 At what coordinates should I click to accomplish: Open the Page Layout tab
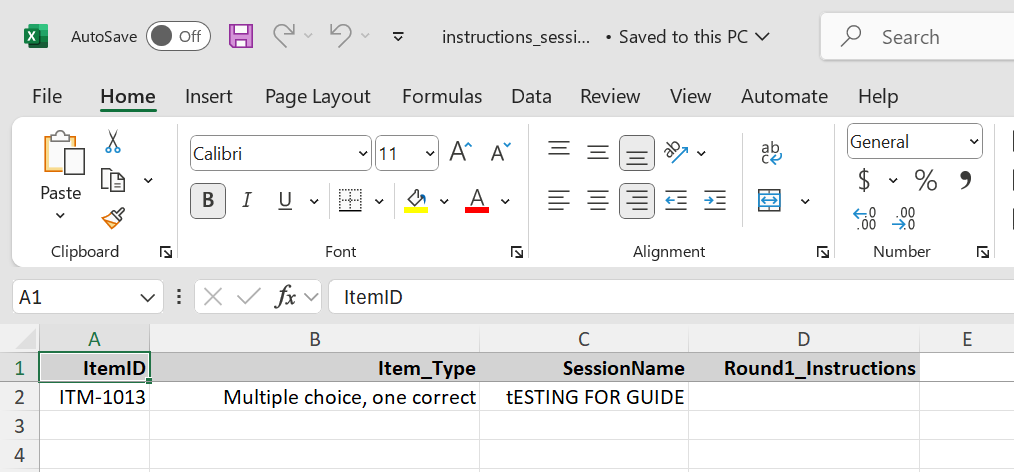[317, 97]
